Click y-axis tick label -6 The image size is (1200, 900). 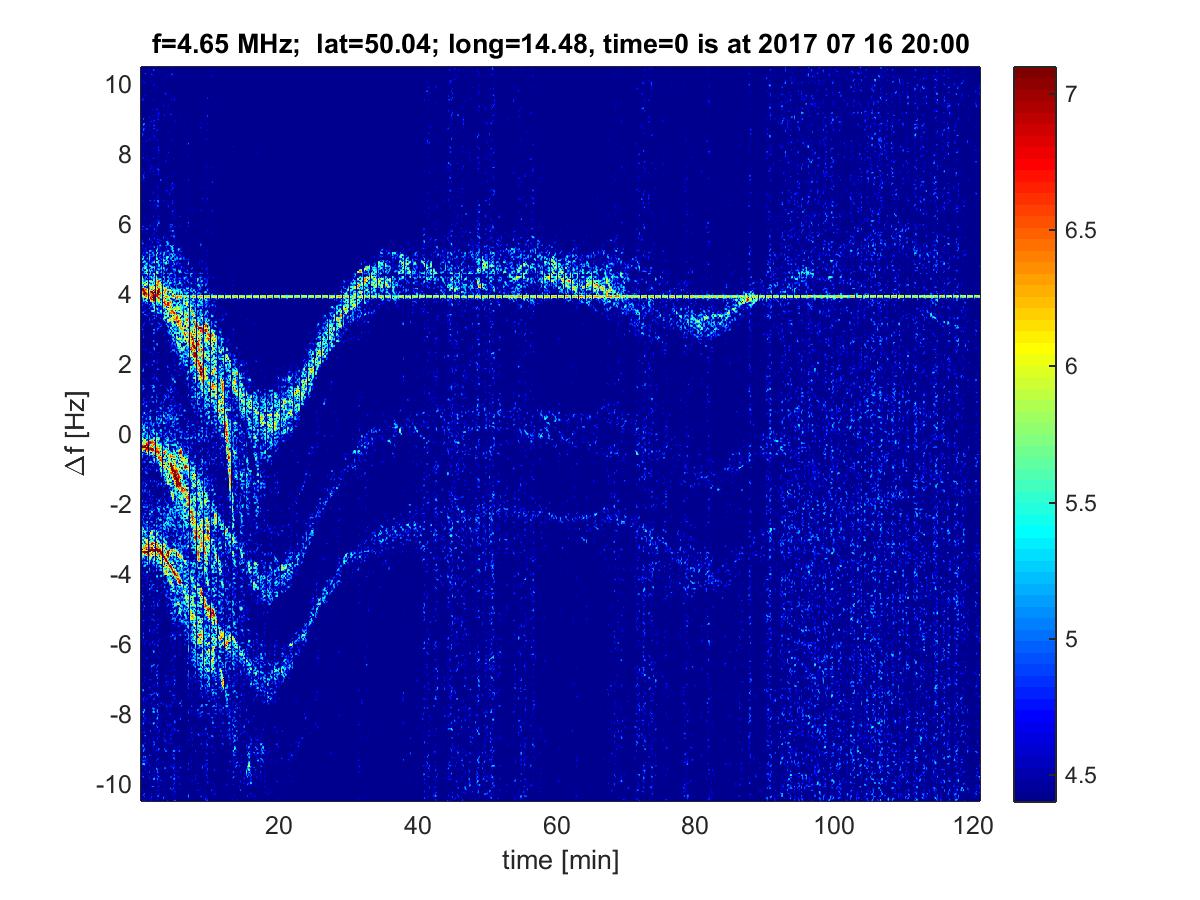tap(119, 645)
